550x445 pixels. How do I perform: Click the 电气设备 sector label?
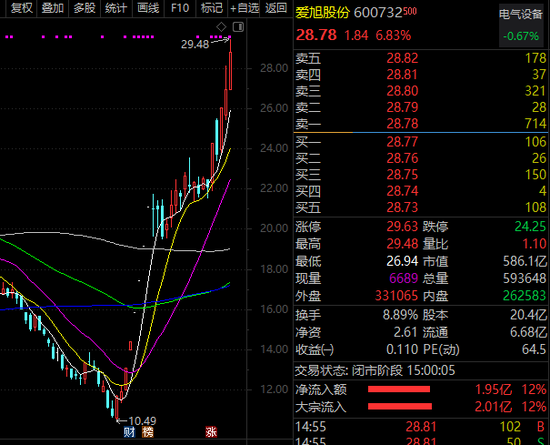(x=521, y=15)
